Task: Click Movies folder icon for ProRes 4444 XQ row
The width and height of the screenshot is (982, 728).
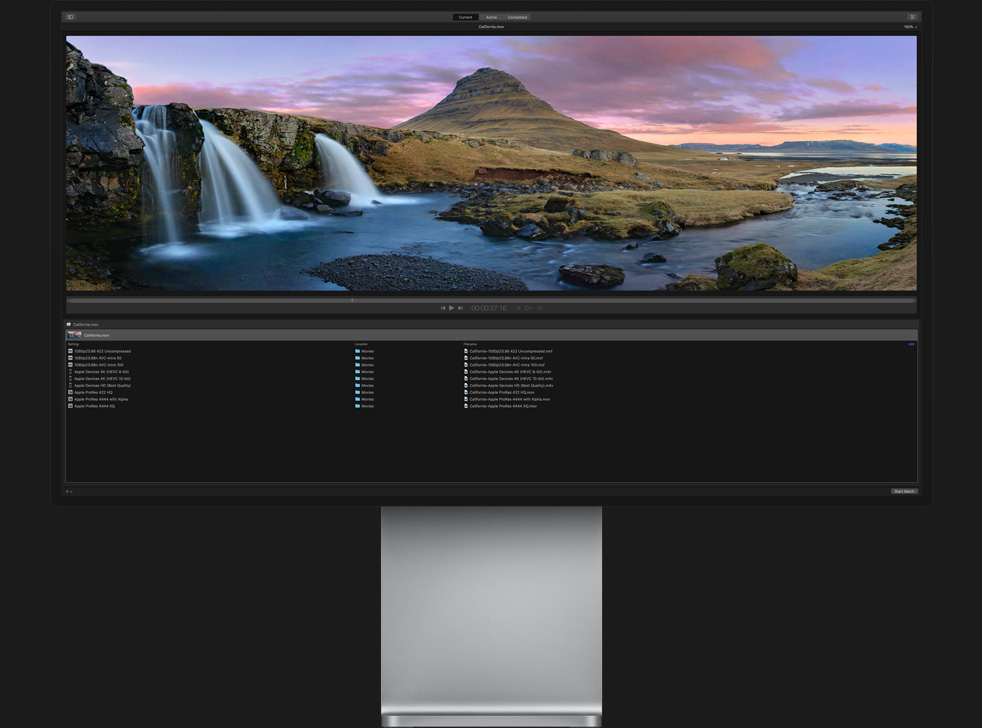Action: [x=358, y=406]
